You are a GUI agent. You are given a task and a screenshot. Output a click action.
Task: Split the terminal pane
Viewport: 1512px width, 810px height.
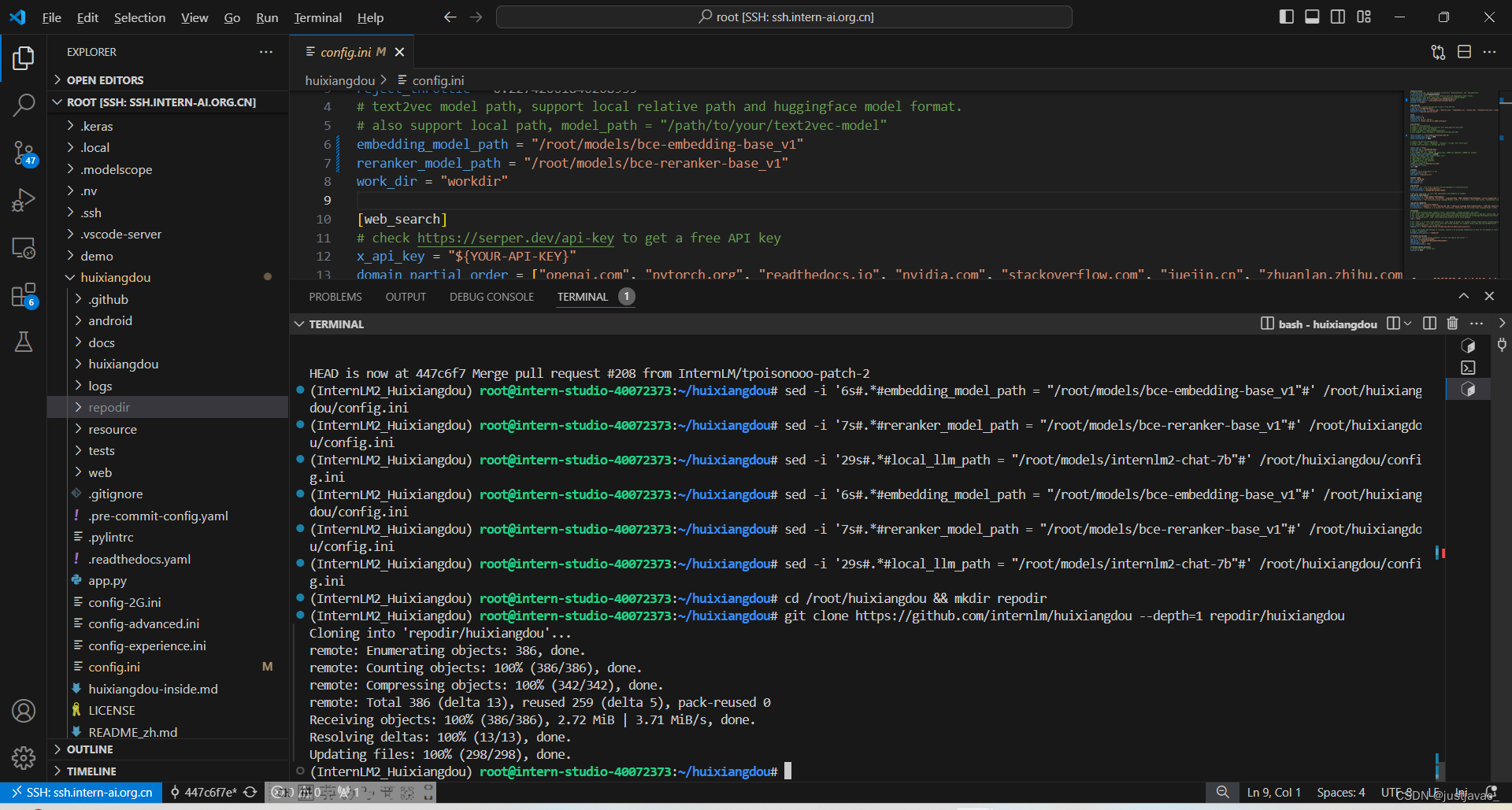1429,324
